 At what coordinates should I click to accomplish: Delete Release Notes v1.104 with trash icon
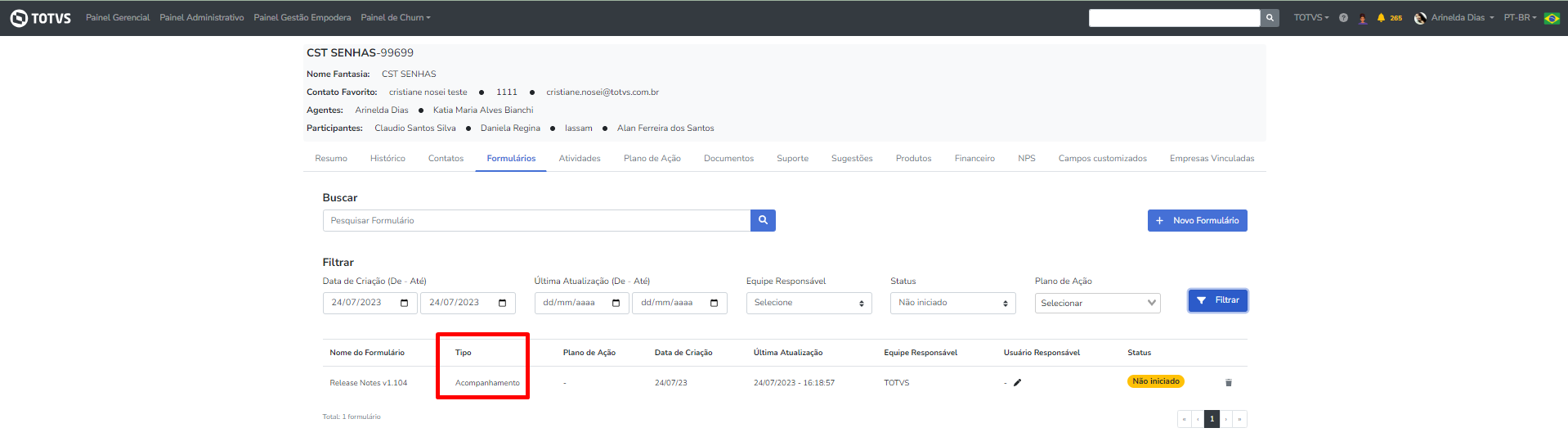[x=1228, y=382]
